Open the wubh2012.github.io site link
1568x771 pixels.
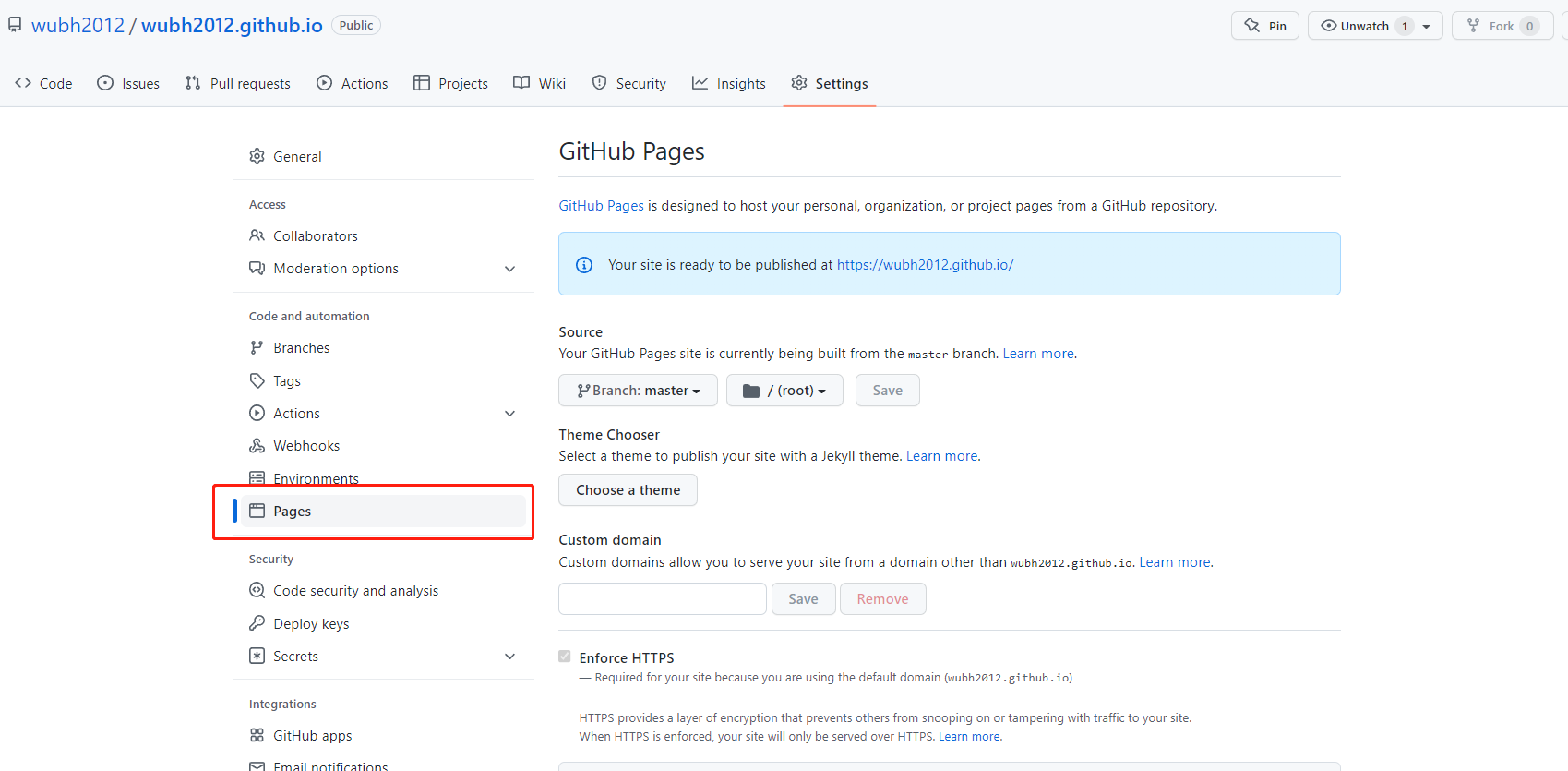pyautogui.click(x=925, y=265)
